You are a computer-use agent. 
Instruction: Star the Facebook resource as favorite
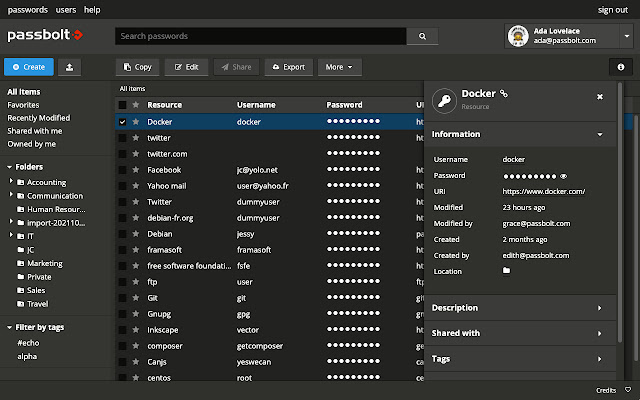(135, 170)
